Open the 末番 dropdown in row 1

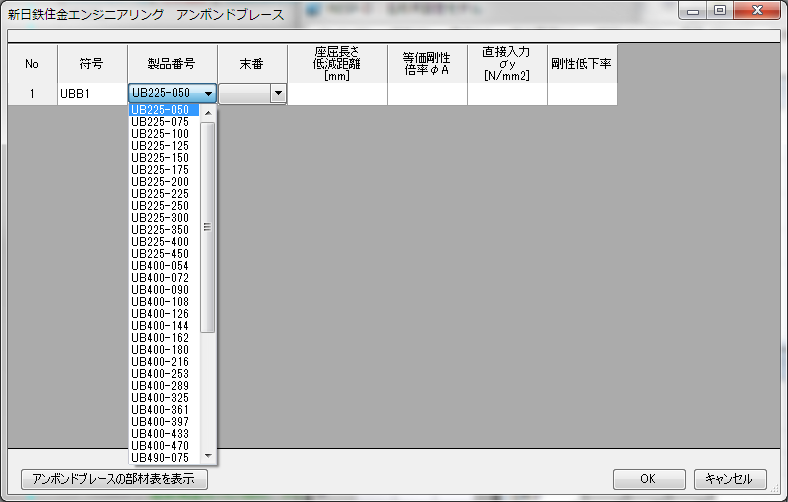(253, 93)
